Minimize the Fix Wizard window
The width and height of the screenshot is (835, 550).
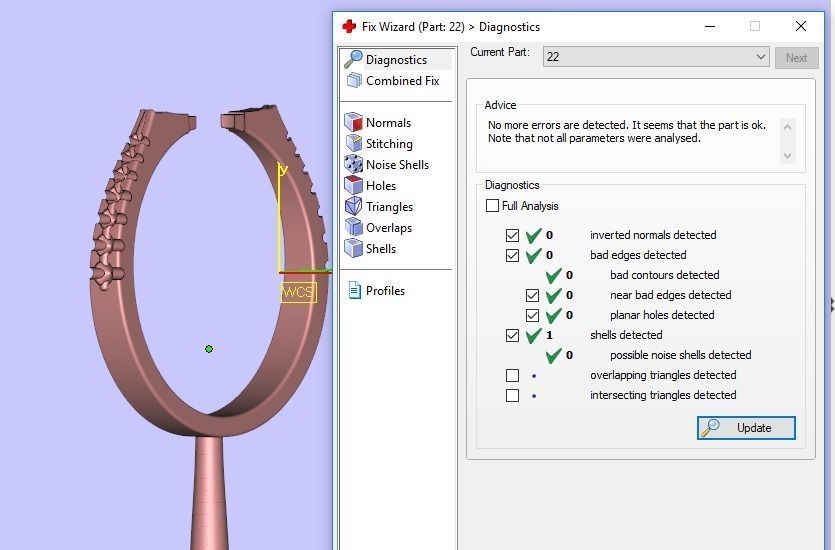click(x=709, y=26)
